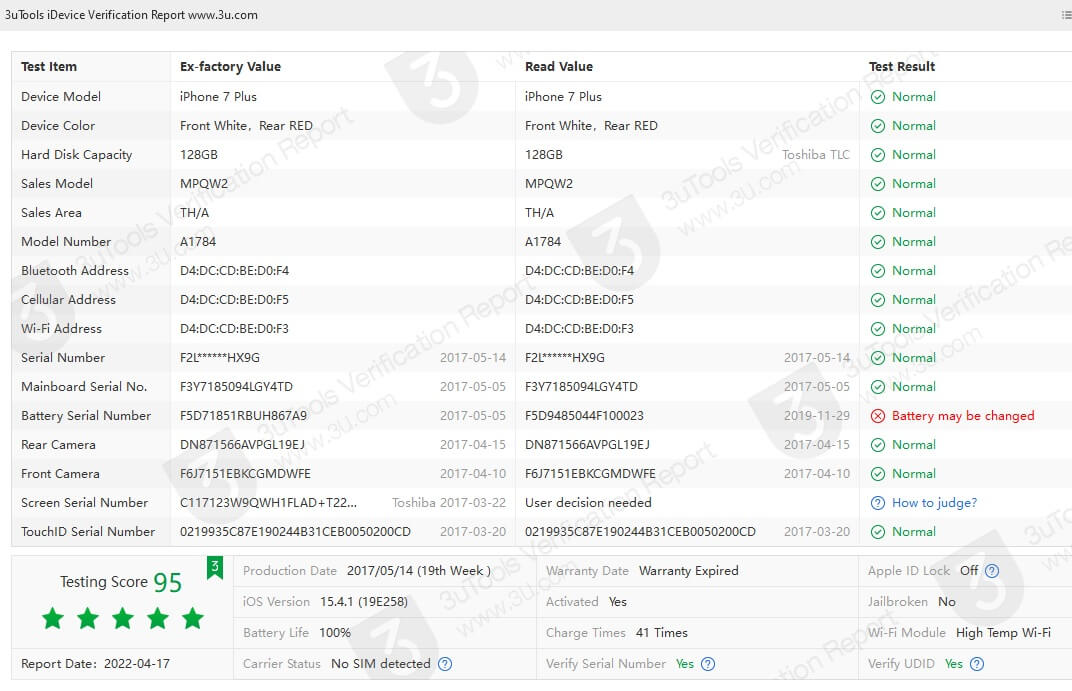Image resolution: width=1072 pixels, height=691 pixels.
Task: Select the Toshiba TLC label
Action: click(815, 154)
